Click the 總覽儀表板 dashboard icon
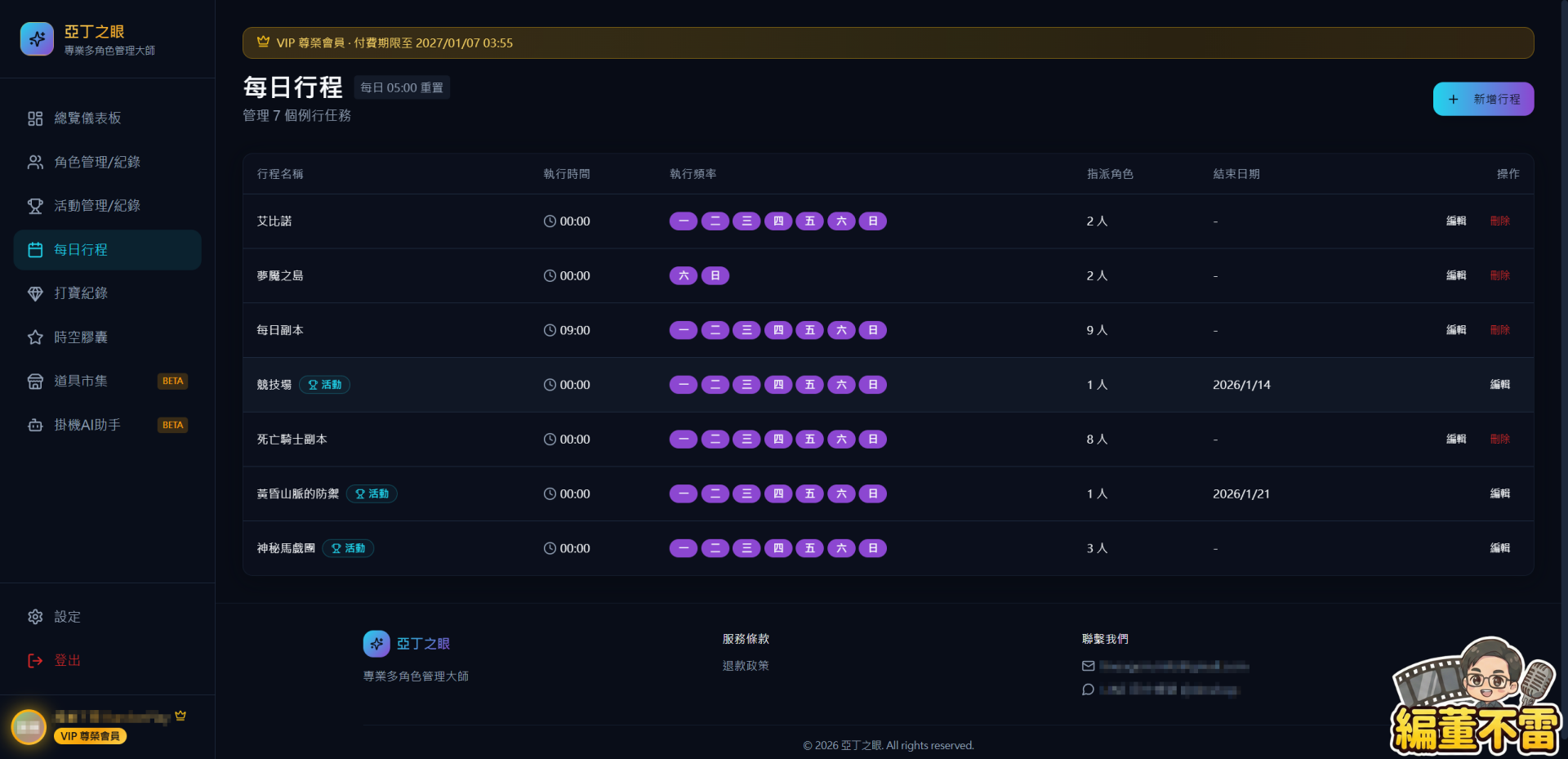Screen dimensions: 1568x759 [x=35, y=118]
